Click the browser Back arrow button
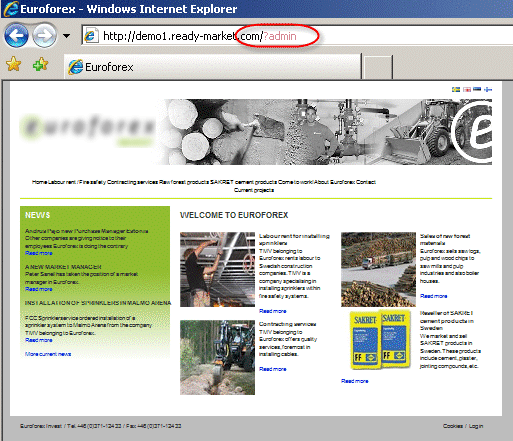This screenshot has height=441, width=513. click(16, 35)
